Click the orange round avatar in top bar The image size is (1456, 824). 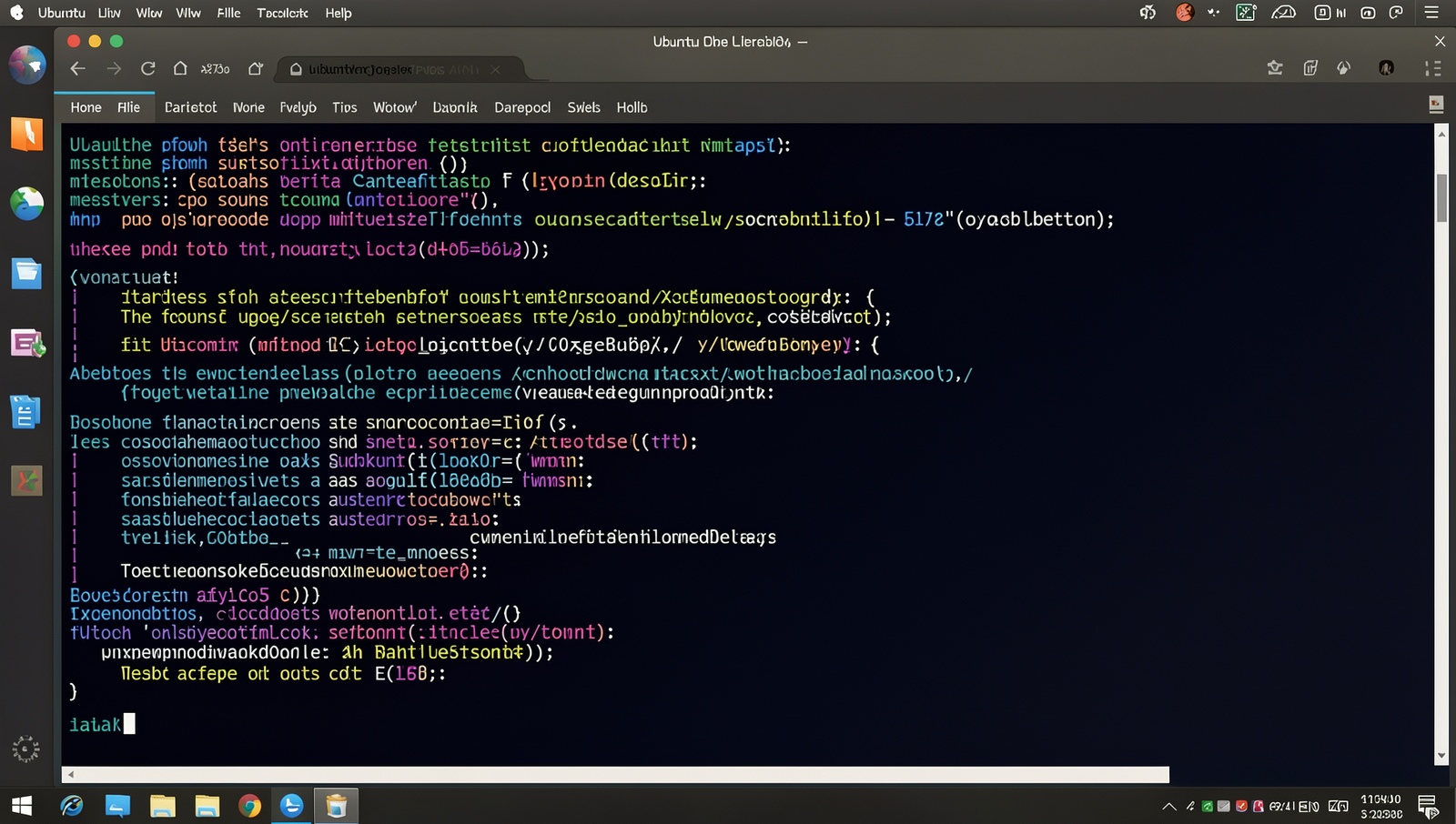click(x=1185, y=13)
